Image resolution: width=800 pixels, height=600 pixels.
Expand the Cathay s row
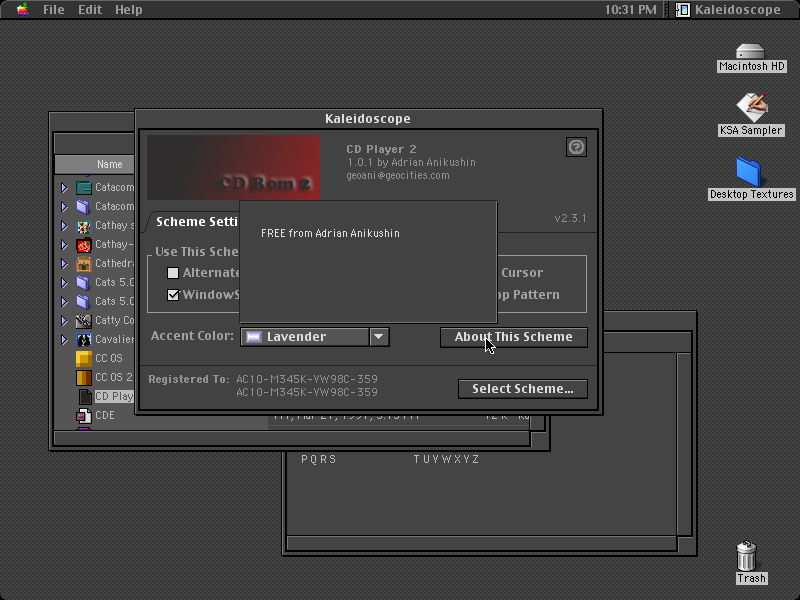(64, 226)
